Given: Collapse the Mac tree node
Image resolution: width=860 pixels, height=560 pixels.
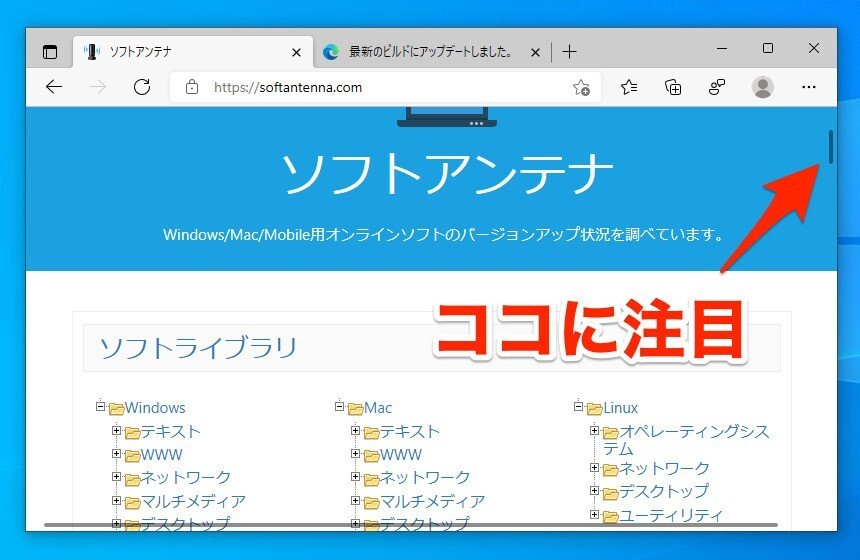Looking at the screenshot, I should [340, 406].
